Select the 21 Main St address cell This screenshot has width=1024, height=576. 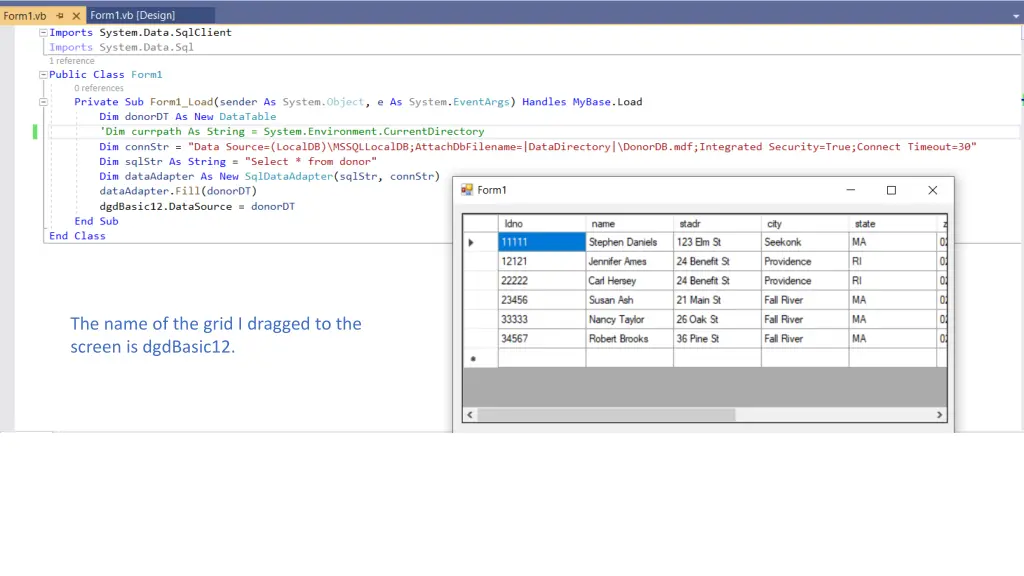717,300
